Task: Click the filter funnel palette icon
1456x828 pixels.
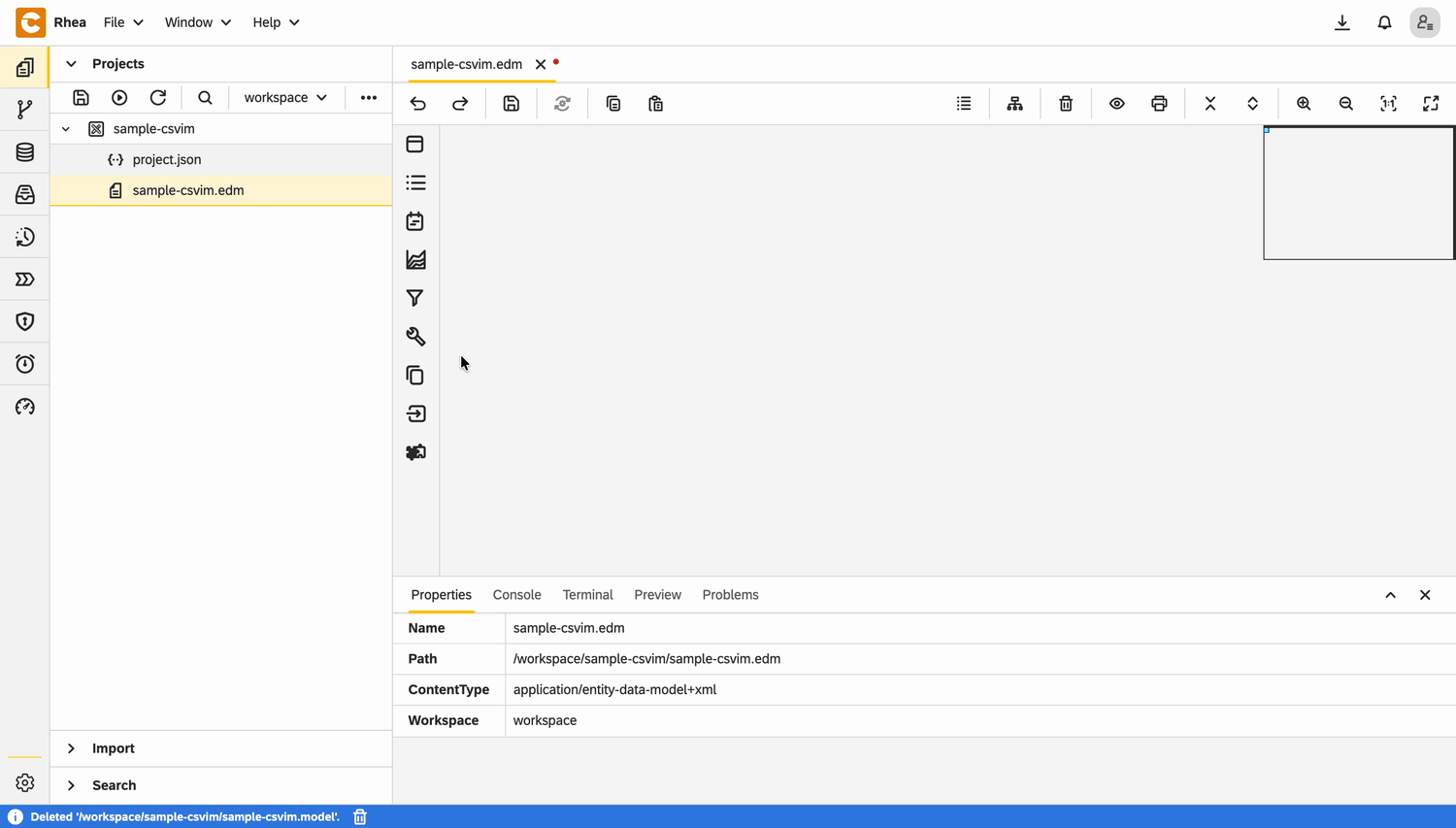Action: tap(415, 298)
